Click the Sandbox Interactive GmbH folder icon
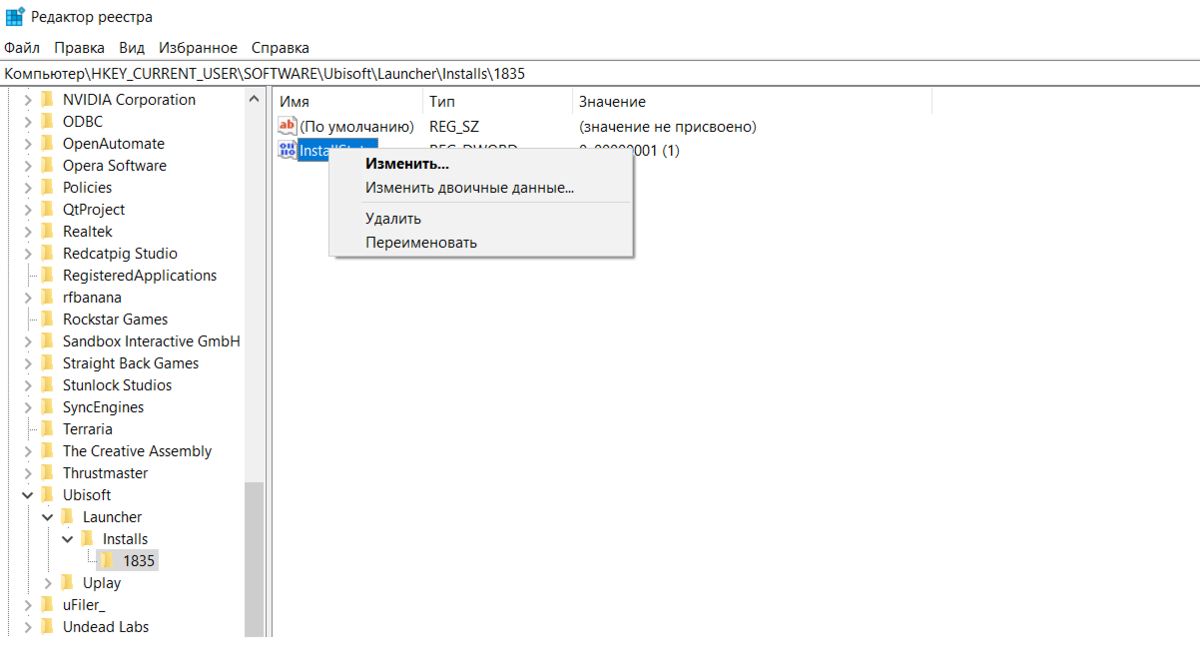 [x=48, y=341]
